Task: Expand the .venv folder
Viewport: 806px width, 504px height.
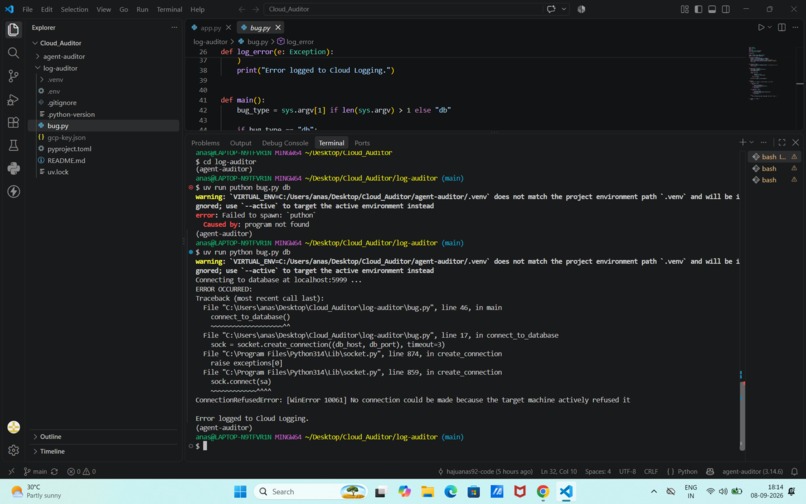Action: [42, 80]
